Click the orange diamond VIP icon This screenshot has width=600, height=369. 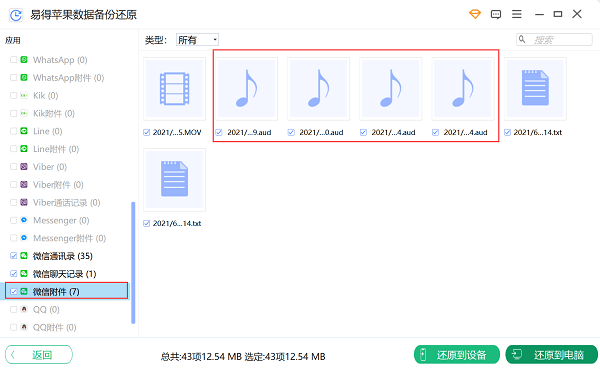tap(475, 15)
